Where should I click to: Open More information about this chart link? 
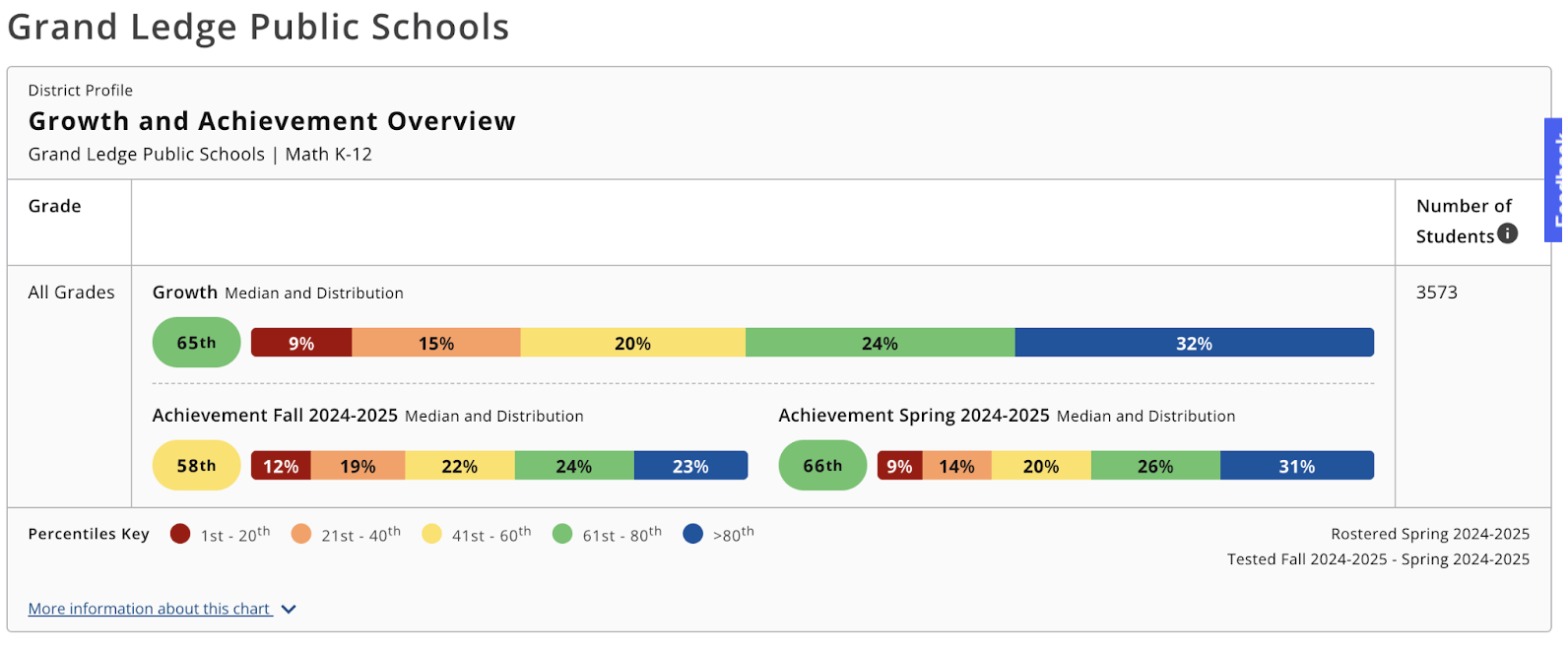(x=150, y=609)
